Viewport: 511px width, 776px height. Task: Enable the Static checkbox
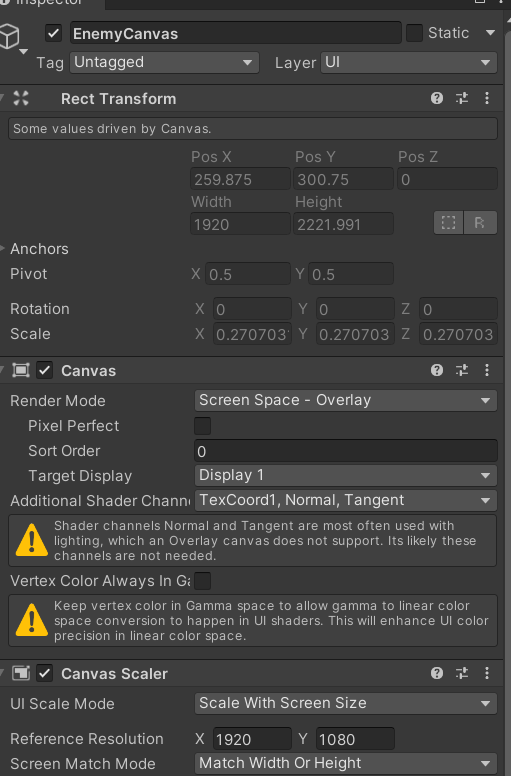pos(414,33)
